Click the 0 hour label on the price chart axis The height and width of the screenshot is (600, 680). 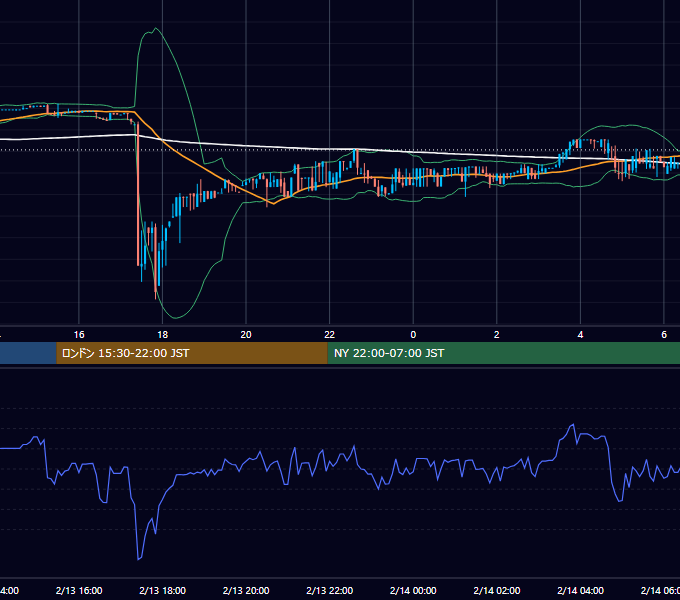pyautogui.click(x=413, y=335)
